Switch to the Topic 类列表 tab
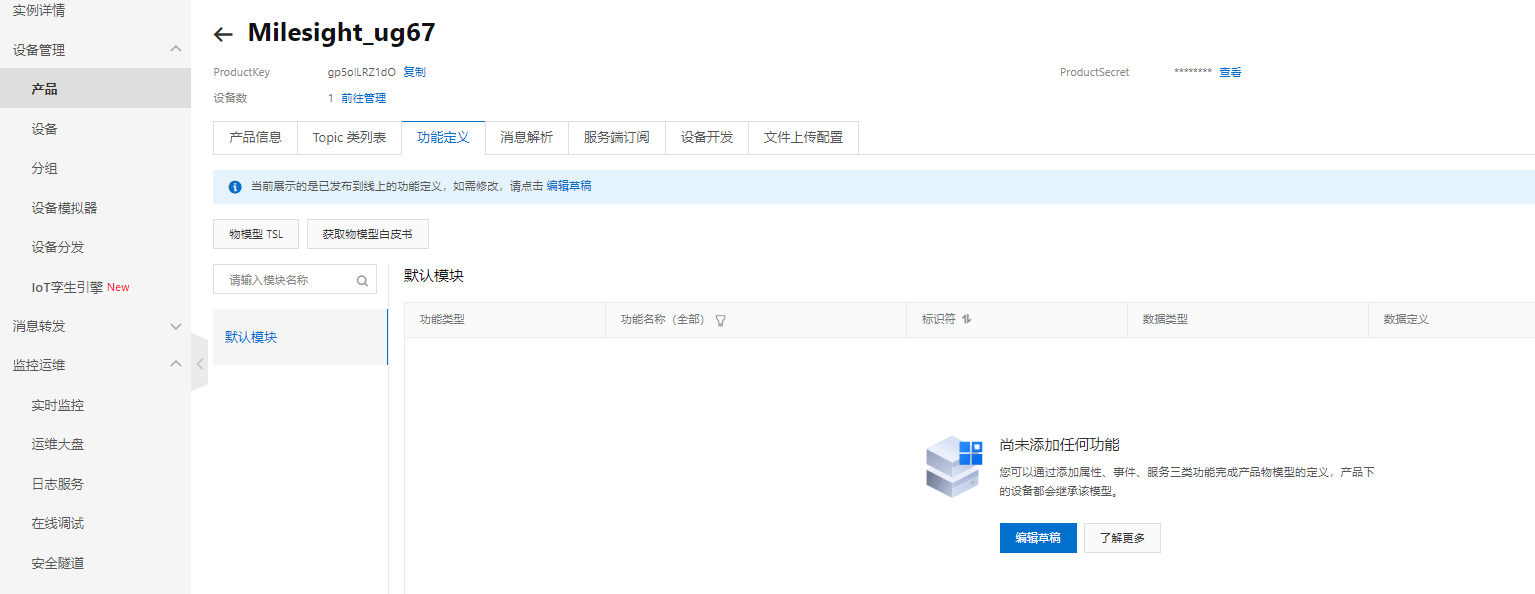 point(349,138)
